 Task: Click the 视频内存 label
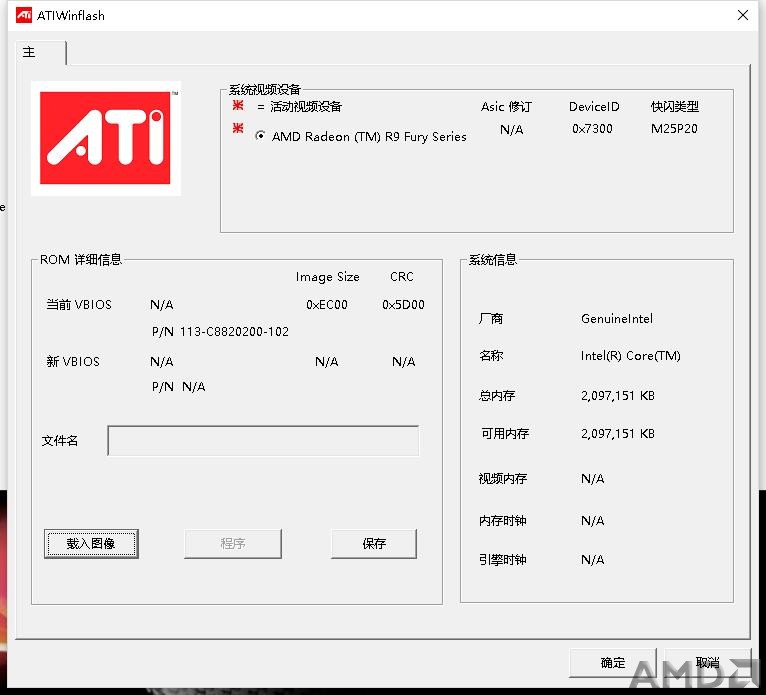coord(503,479)
